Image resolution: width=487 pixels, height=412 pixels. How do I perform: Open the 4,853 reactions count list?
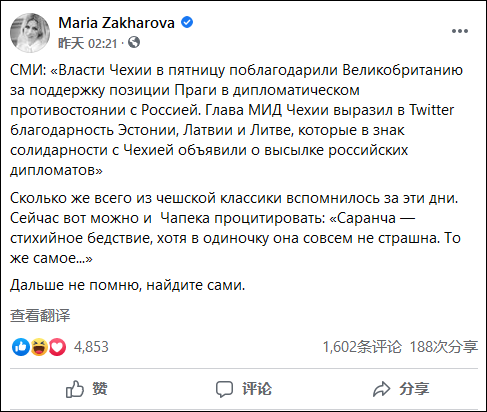[91, 347]
